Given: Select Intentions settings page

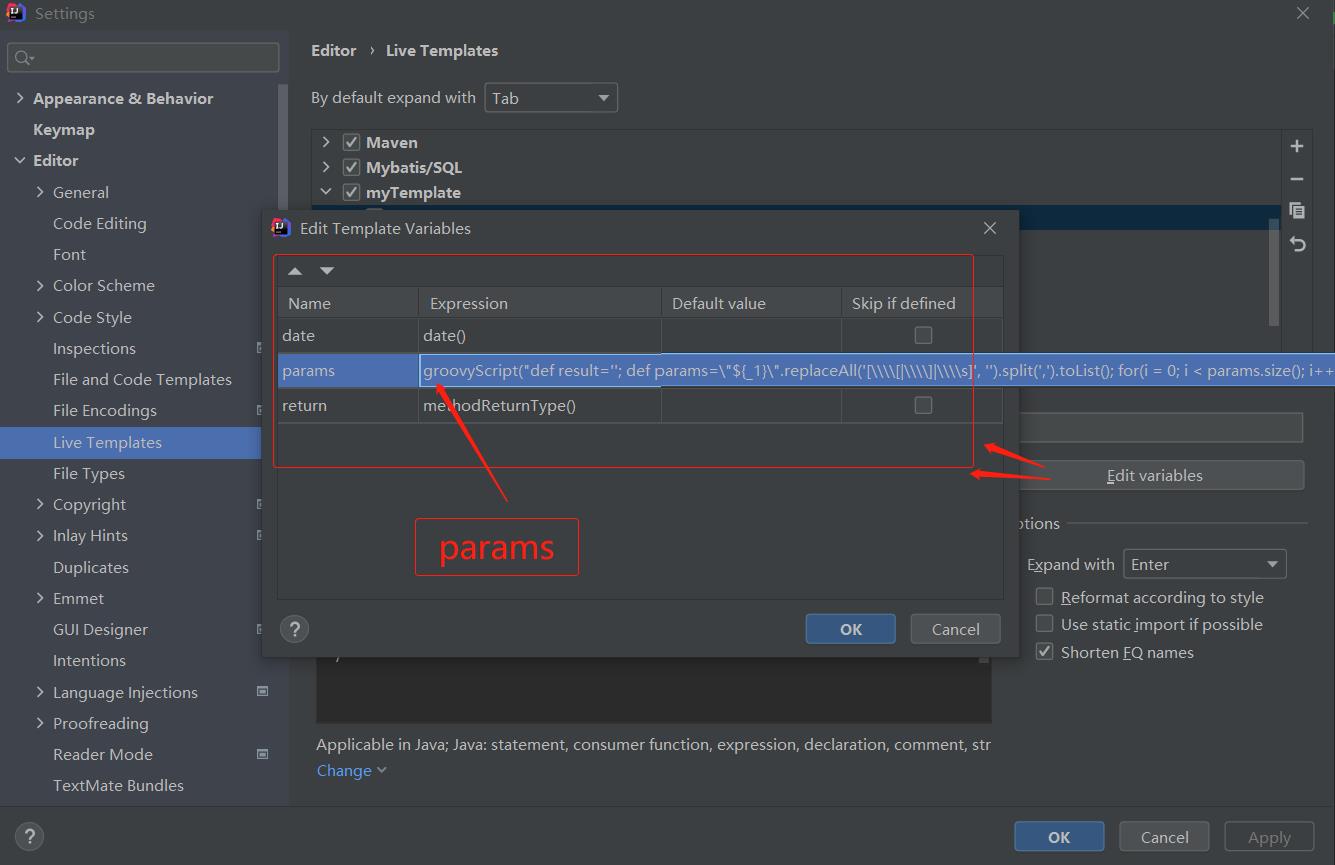Looking at the screenshot, I should (89, 660).
